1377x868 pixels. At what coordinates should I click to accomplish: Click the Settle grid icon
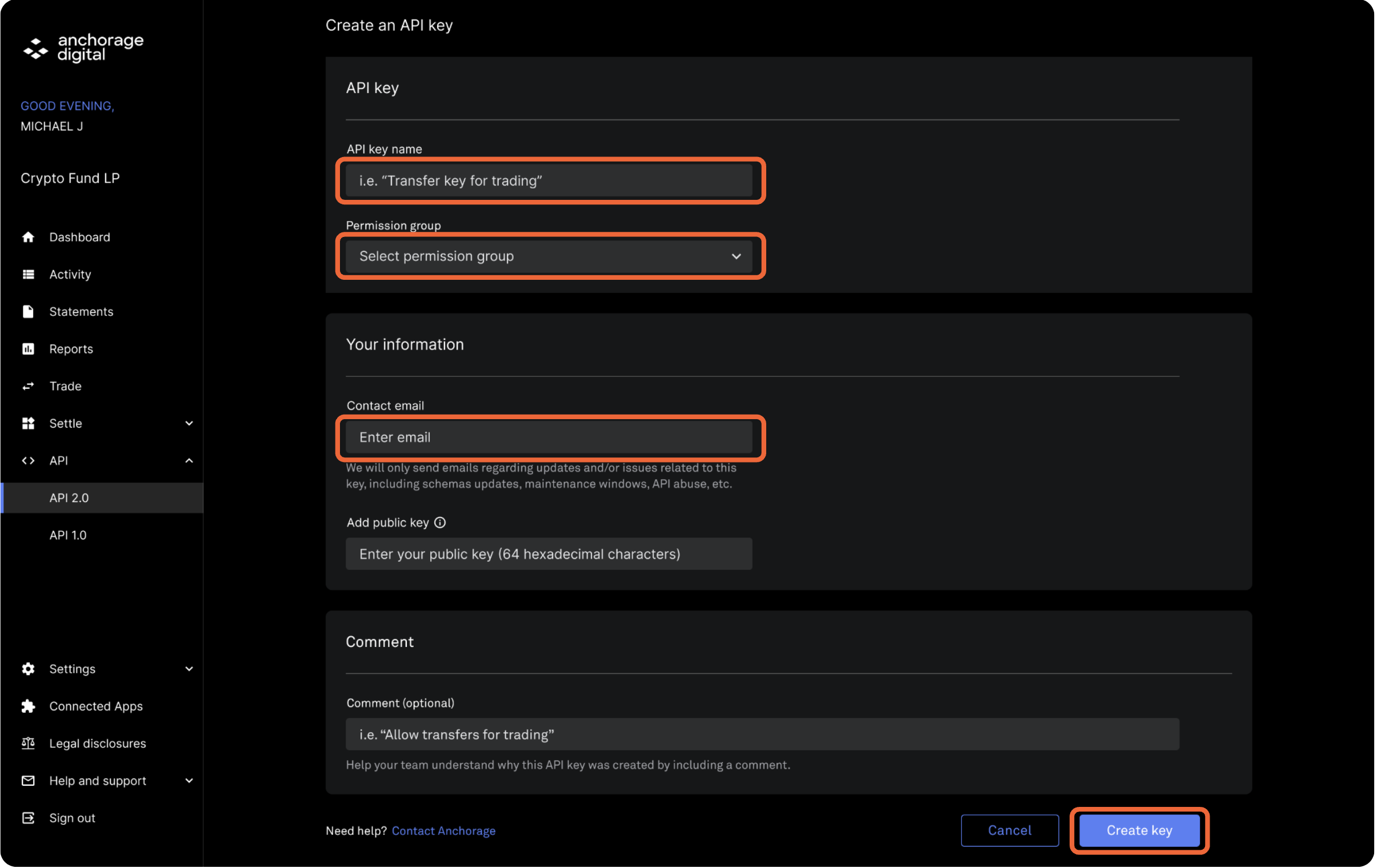(29, 423)
